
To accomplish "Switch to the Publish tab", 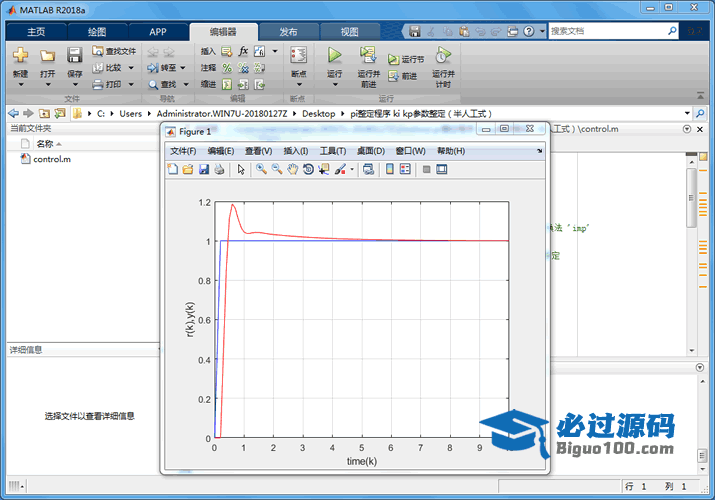I will click(x=288, y=32).
